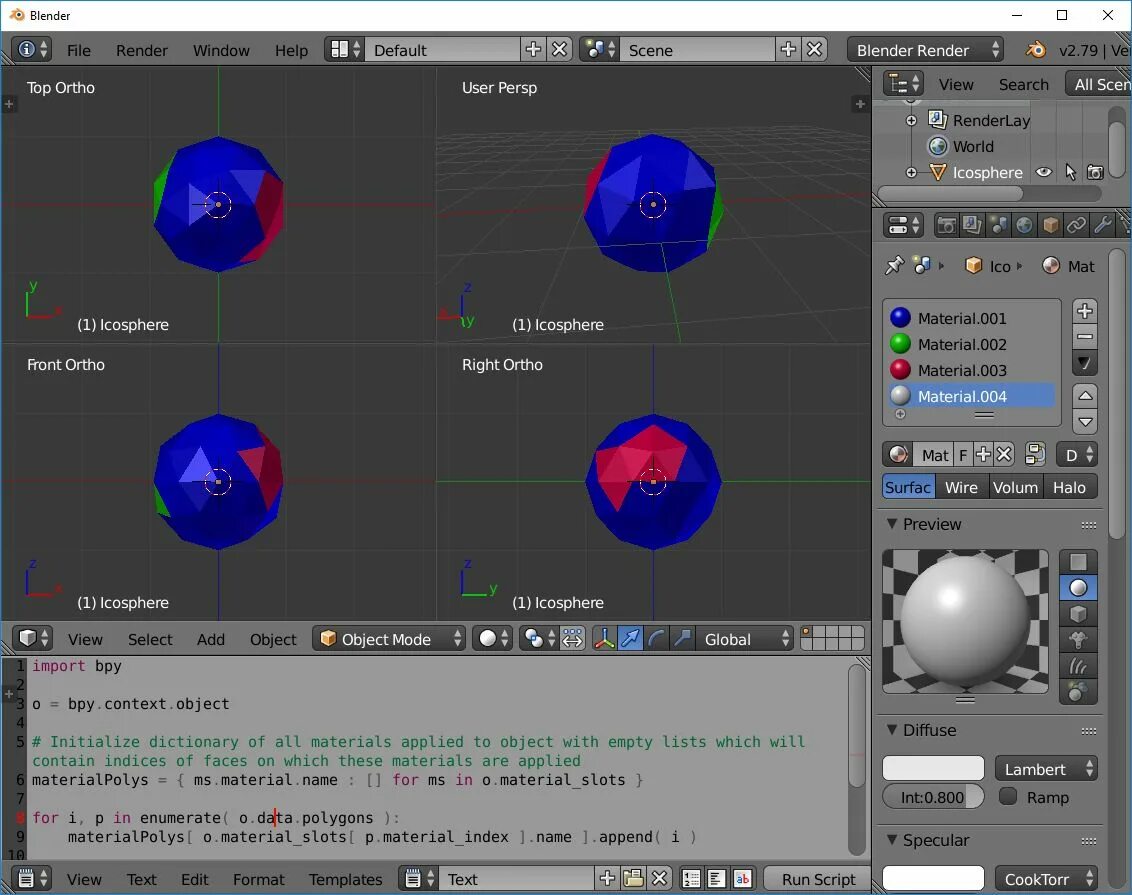Collapse the Diffuse panel

(x=892, y=730)
